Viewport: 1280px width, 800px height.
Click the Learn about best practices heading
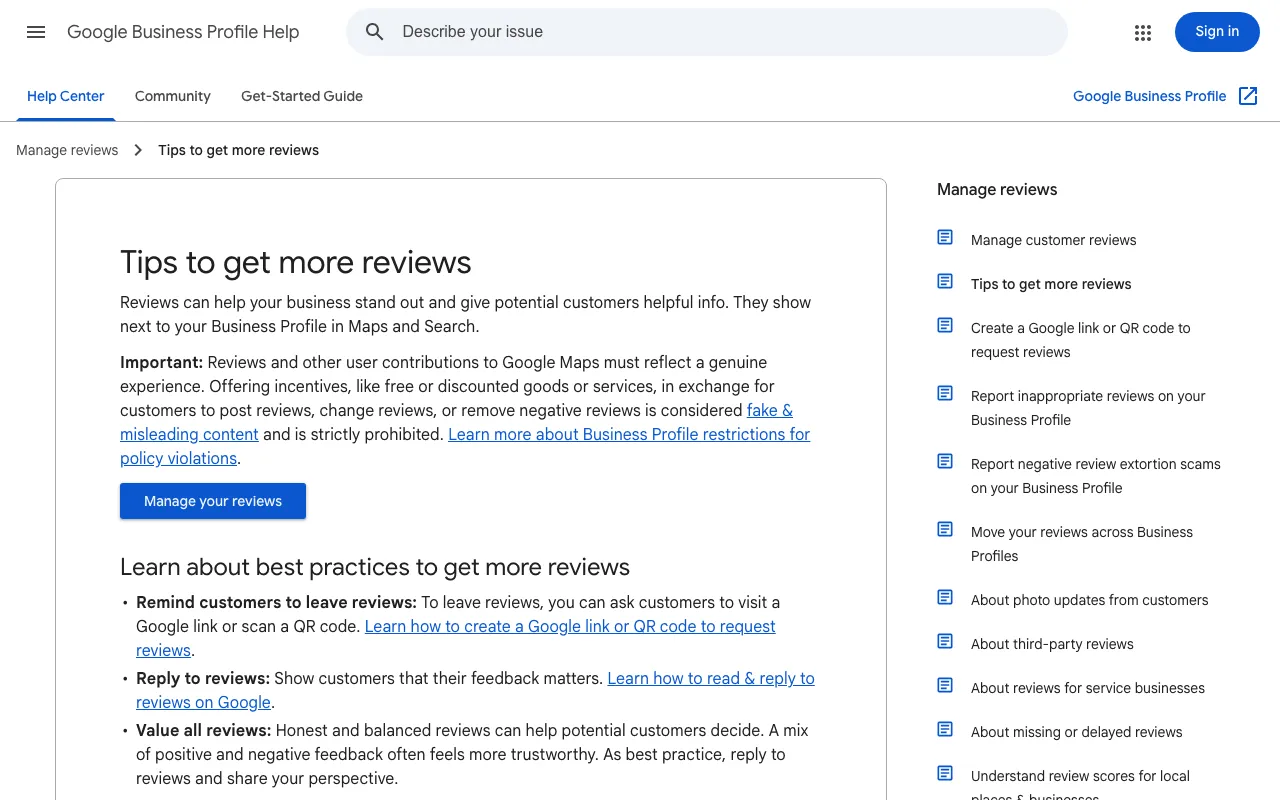(375, 567)
